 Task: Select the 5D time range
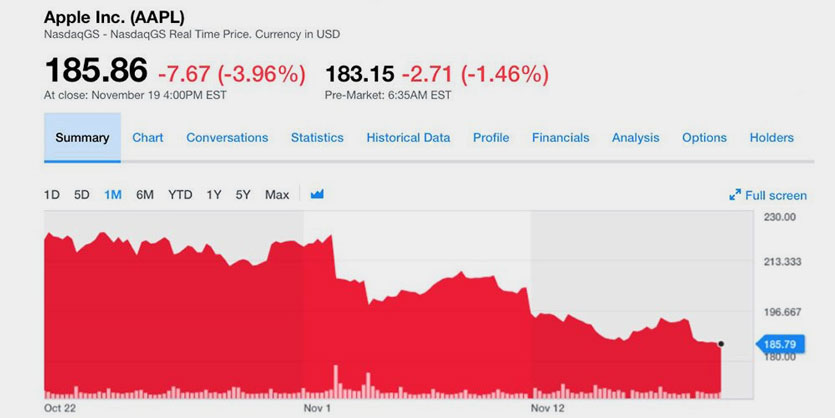[82, 195]
